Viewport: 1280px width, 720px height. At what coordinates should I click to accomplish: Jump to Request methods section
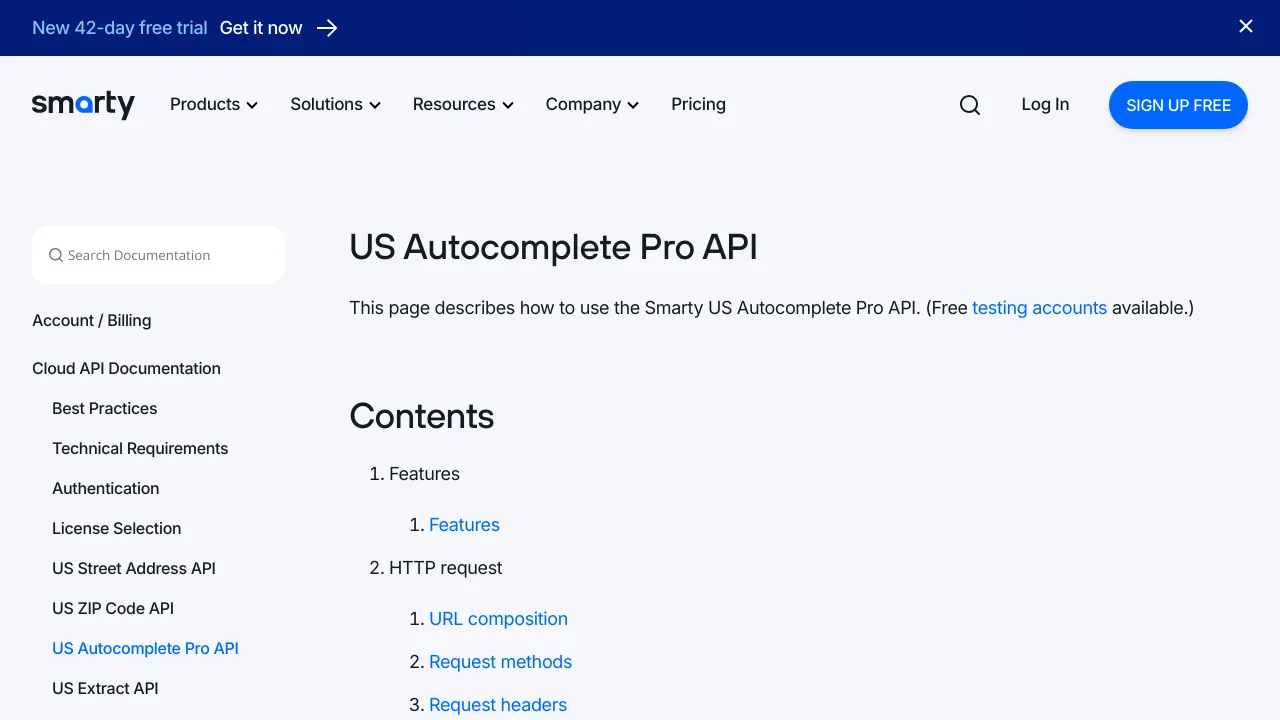(x=500, y=662)
